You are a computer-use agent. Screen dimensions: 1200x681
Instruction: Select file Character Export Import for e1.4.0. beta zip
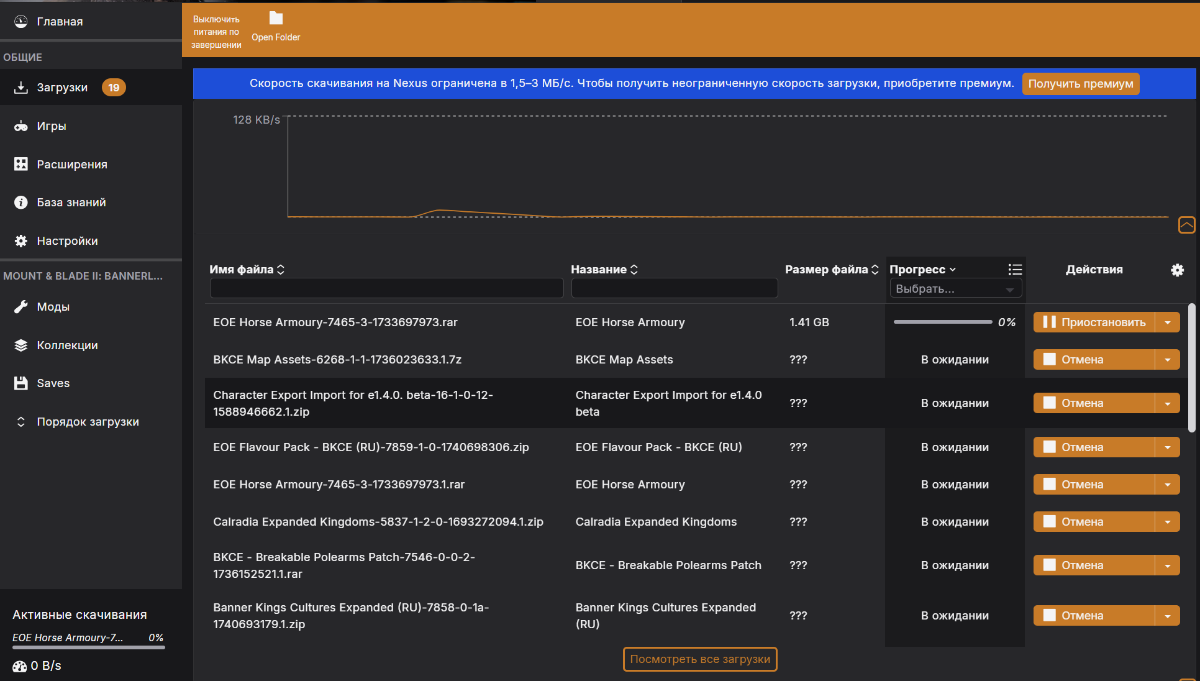[x=353, y=403]
